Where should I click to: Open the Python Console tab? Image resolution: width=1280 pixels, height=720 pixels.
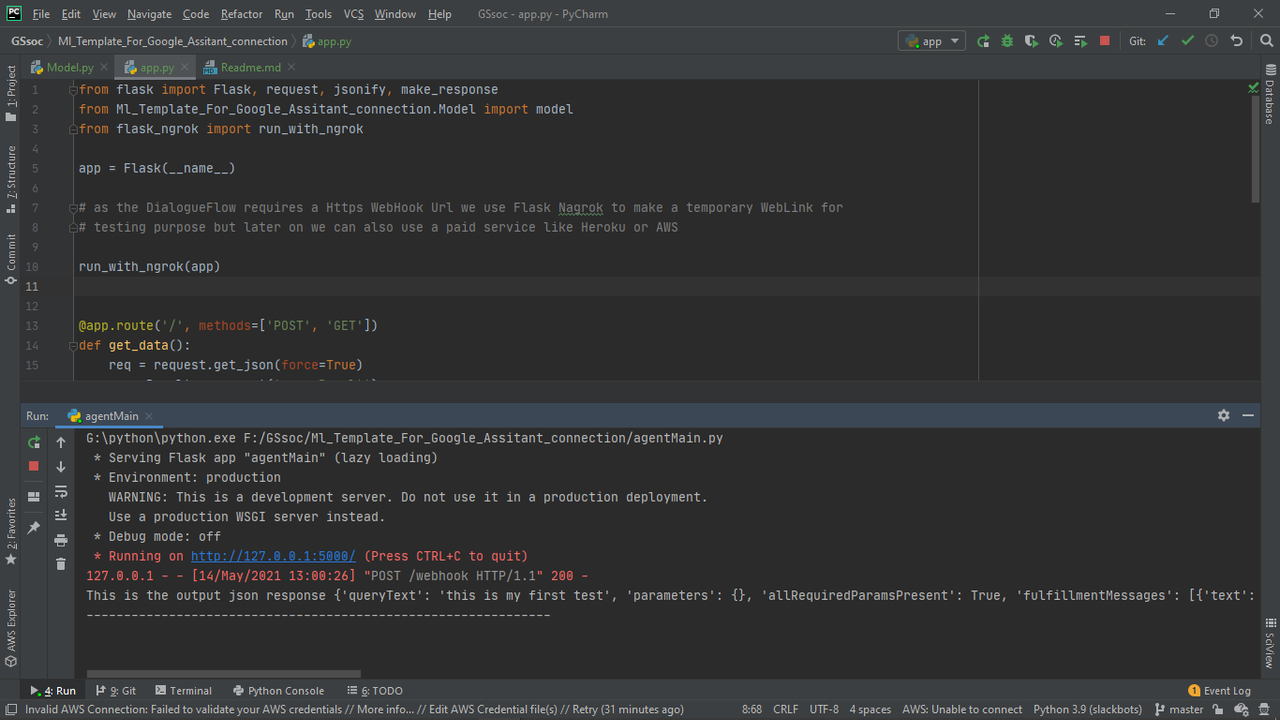point(278,690)
